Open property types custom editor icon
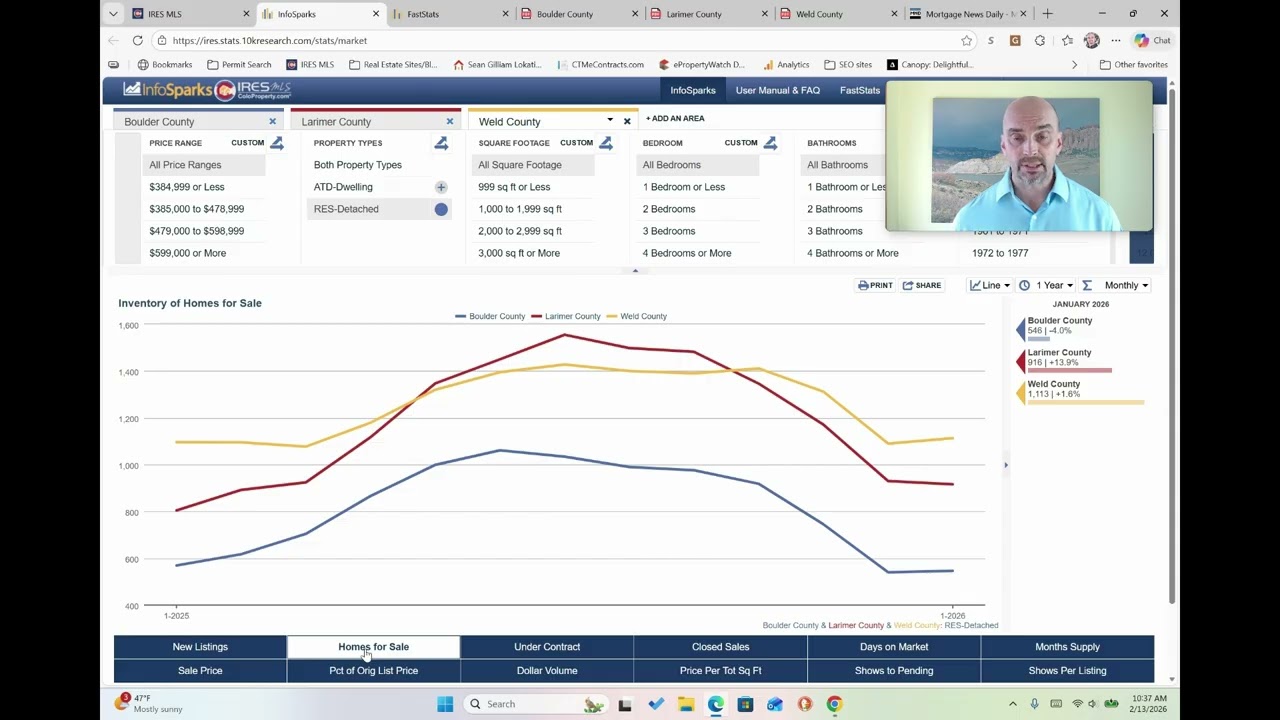The height and width of the screenshot is (720, 1280). coord(441,143)
